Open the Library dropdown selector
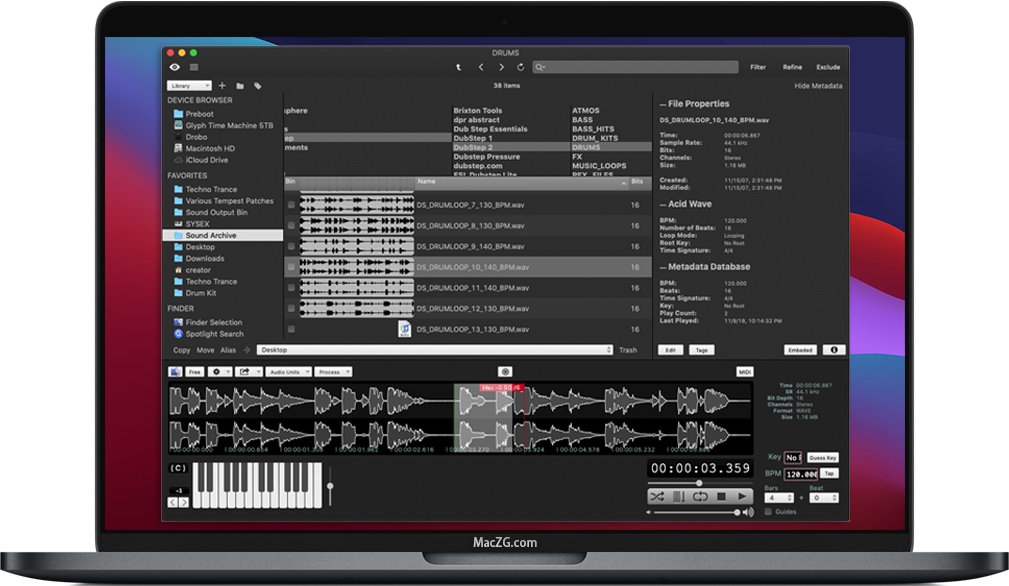Image resolution: width=1009 pixels, height=586 pixels. pos(189,85)
